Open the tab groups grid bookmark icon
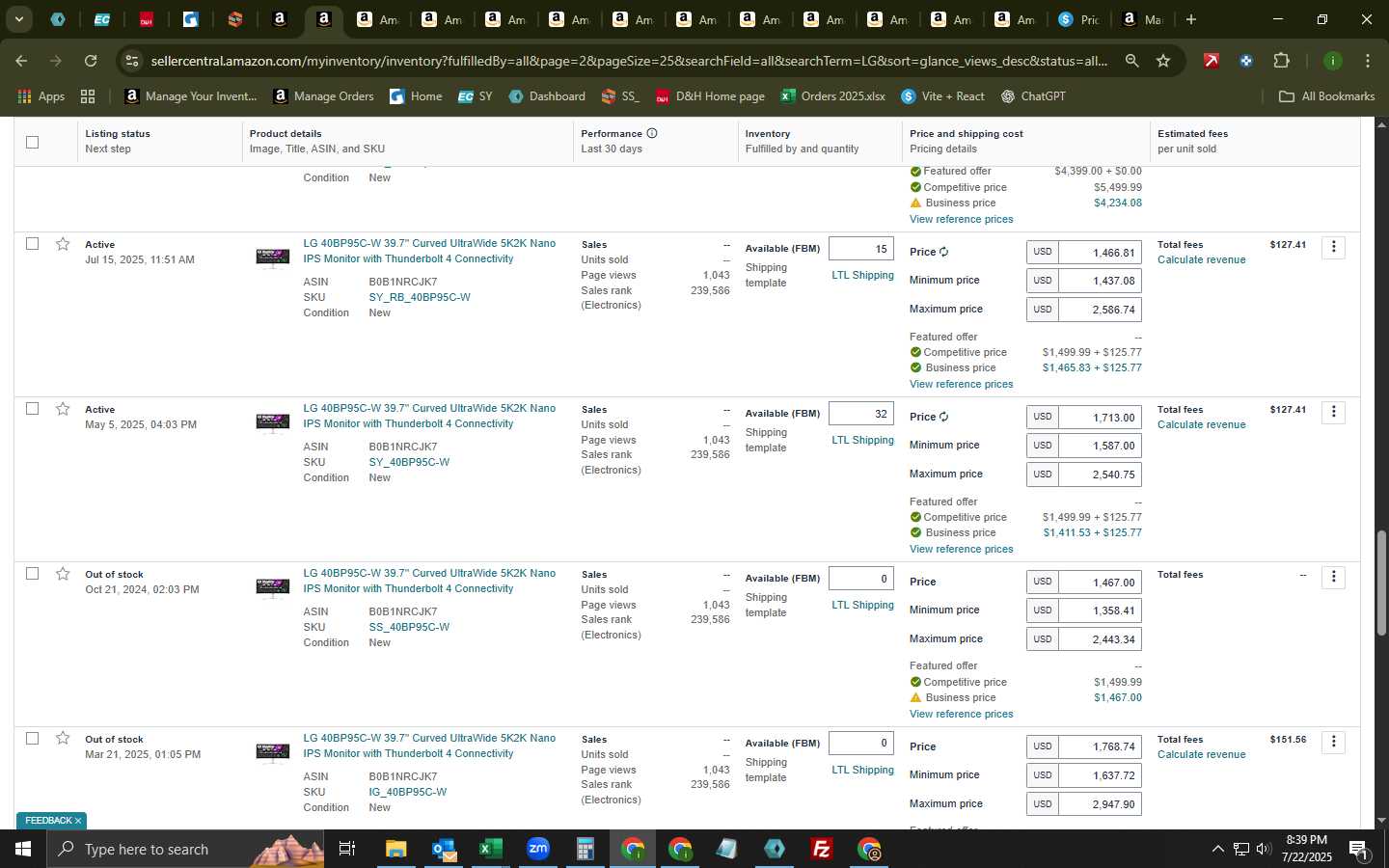Viewport: 1389px width, 868px height. (88, 96)
